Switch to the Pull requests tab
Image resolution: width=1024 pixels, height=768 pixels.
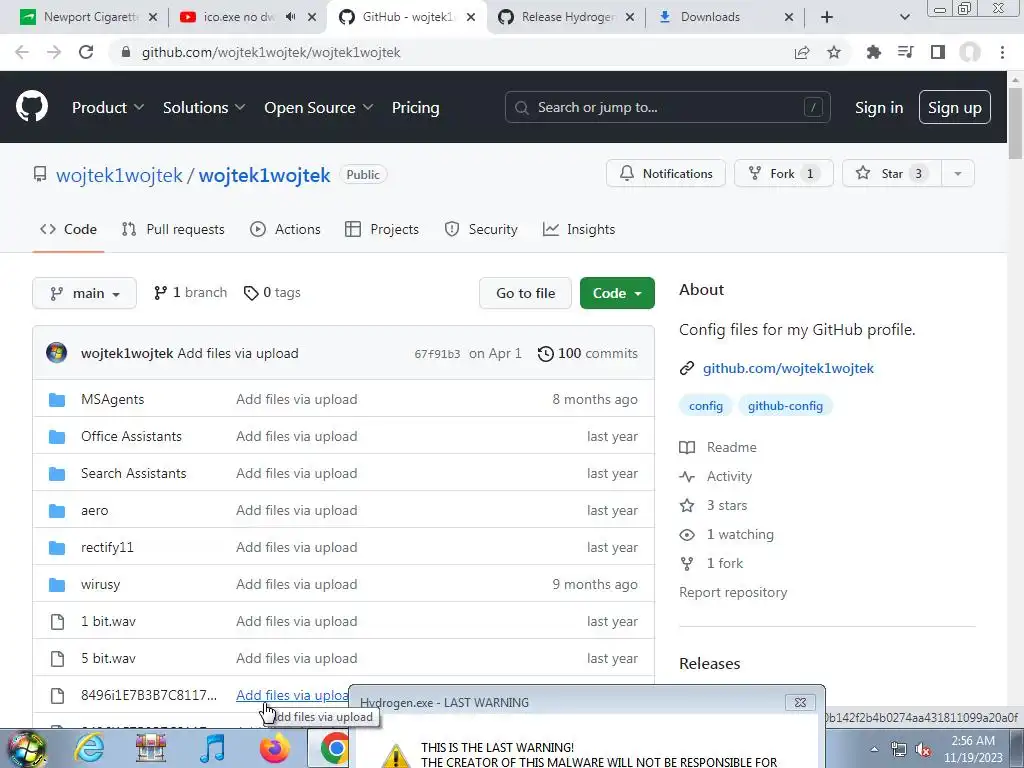(173, 229)
